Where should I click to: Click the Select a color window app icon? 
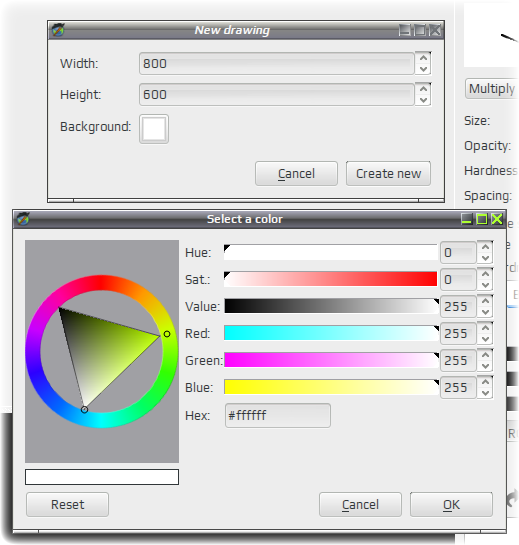tap(23, 219)
